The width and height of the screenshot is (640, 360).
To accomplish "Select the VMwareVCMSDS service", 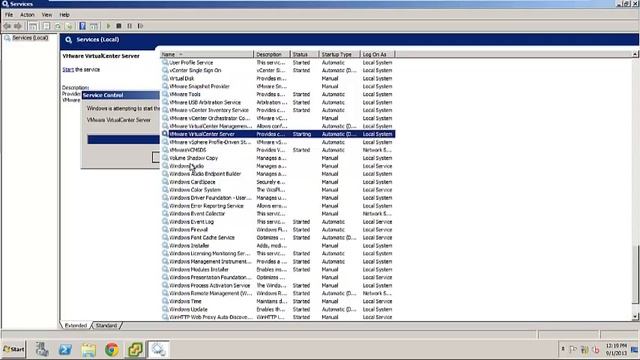I will [278, 150].
